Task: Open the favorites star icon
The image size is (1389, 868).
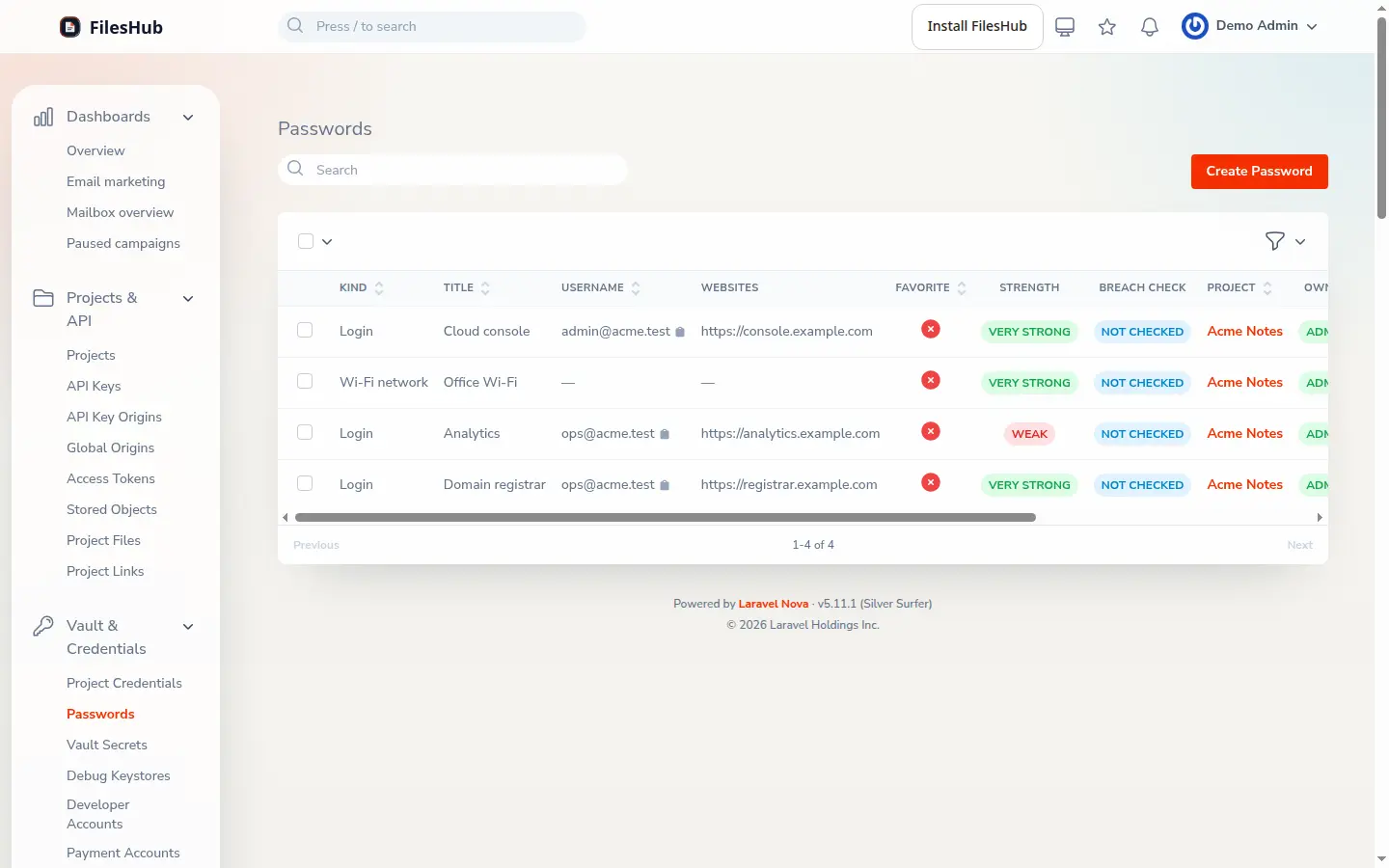Action: click(1107, 27)
